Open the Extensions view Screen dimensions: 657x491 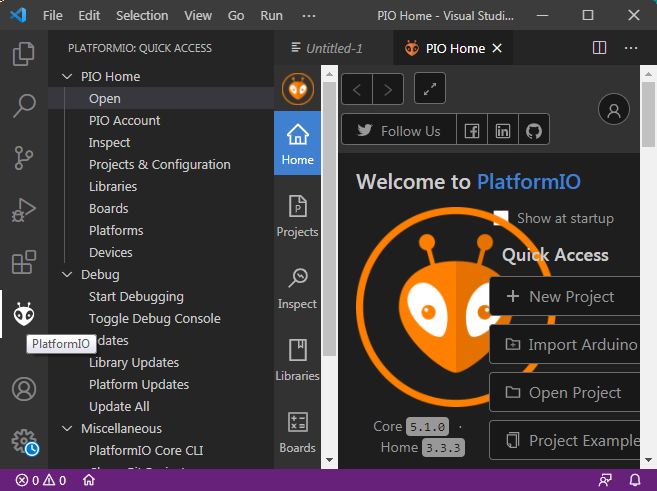[x=24, y=262]
